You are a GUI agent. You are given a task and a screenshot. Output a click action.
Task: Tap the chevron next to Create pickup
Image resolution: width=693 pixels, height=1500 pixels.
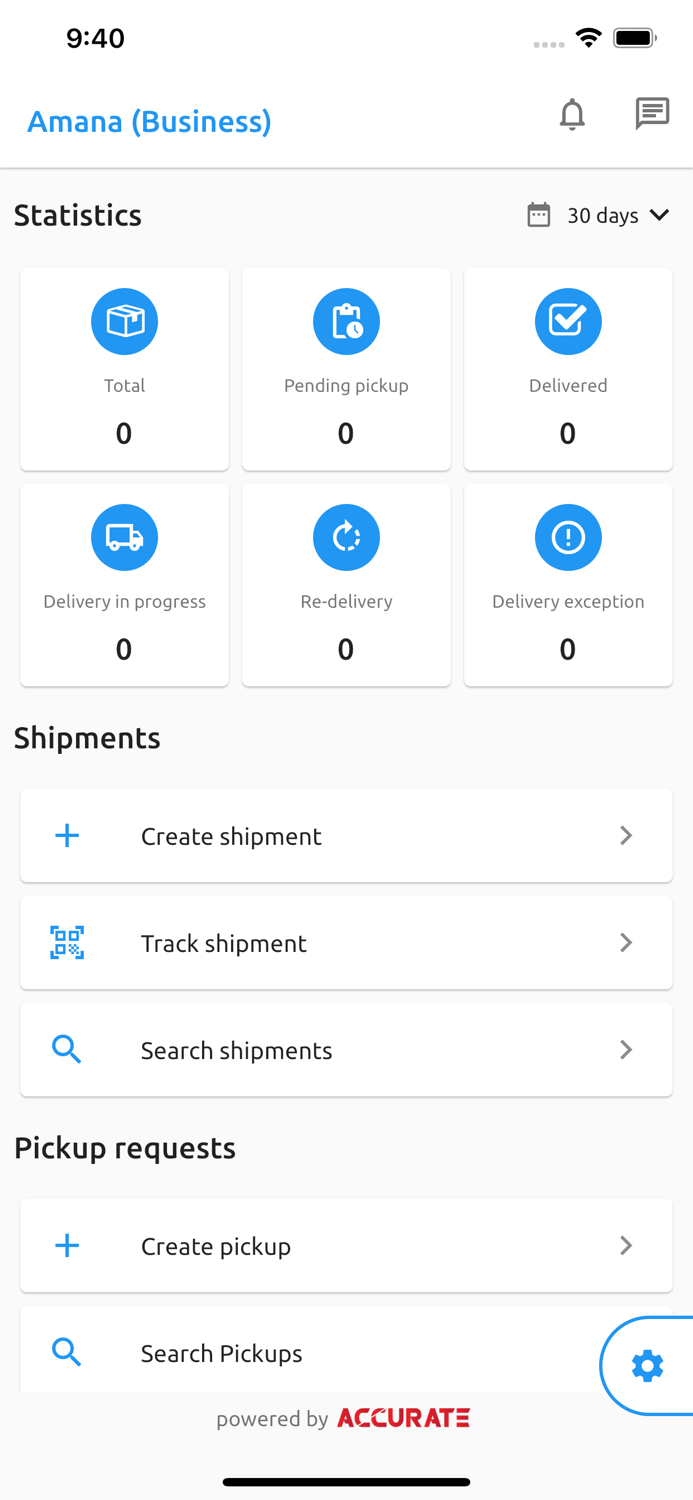point(626,1246)
